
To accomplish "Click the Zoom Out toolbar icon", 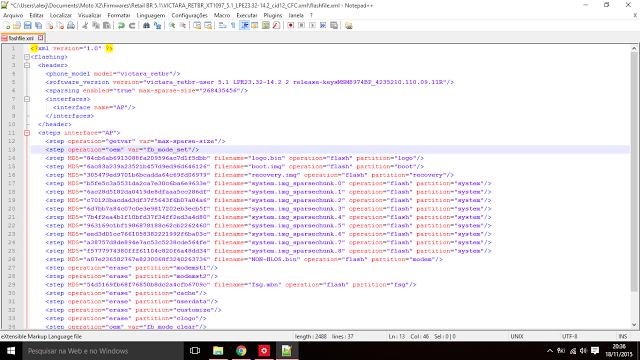I will [182, 26].
